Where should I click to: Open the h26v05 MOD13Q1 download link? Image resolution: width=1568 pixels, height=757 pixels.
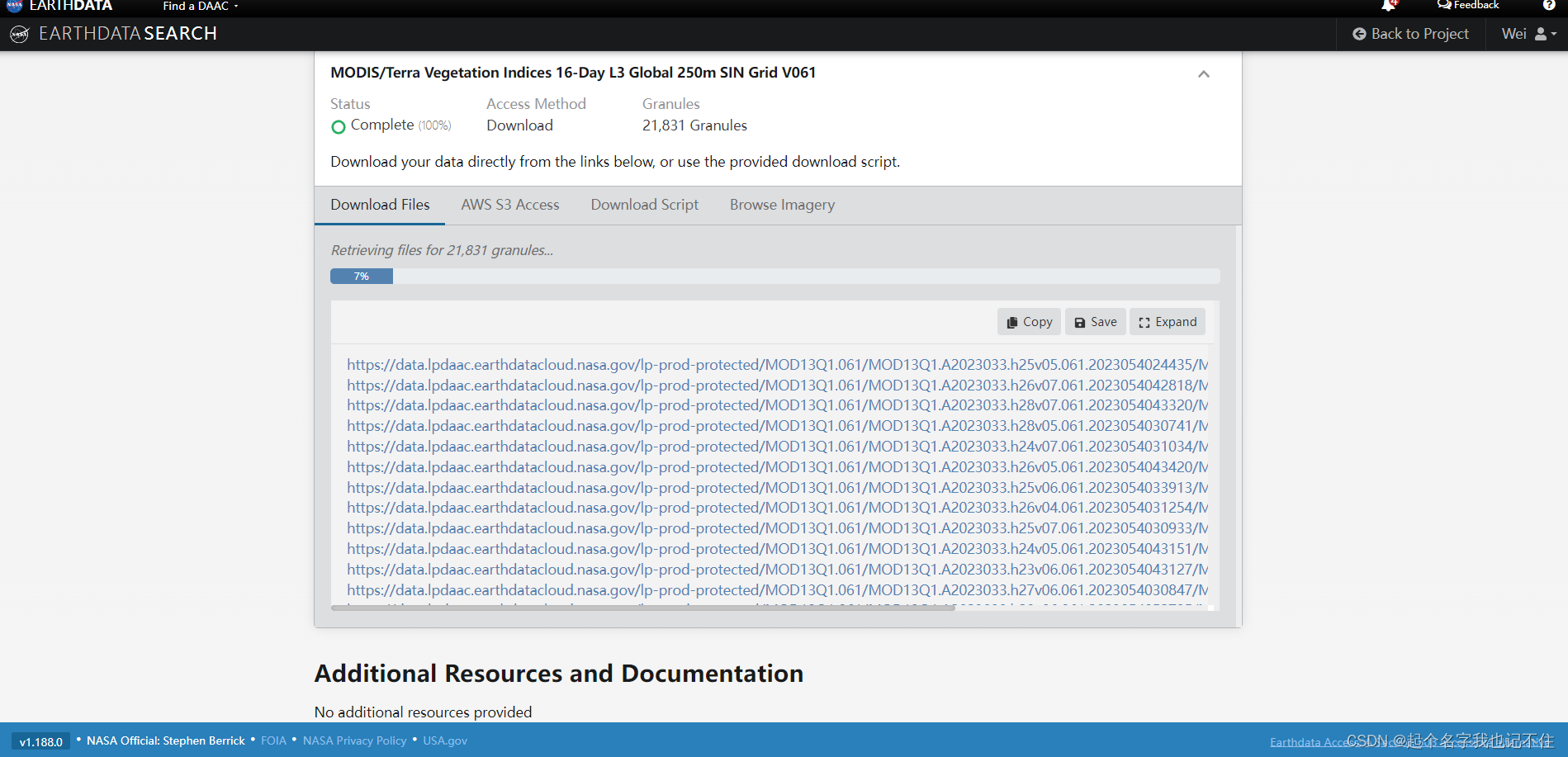point(777,467)
